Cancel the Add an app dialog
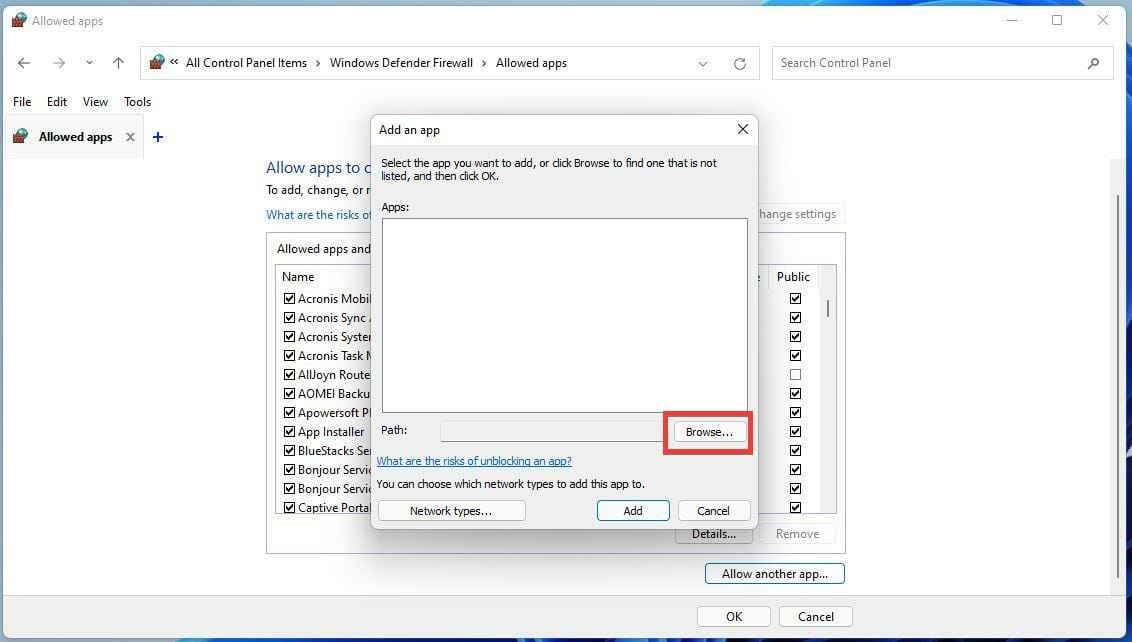This screenshot has width=1132, height=642. click(x=713, y=511)
